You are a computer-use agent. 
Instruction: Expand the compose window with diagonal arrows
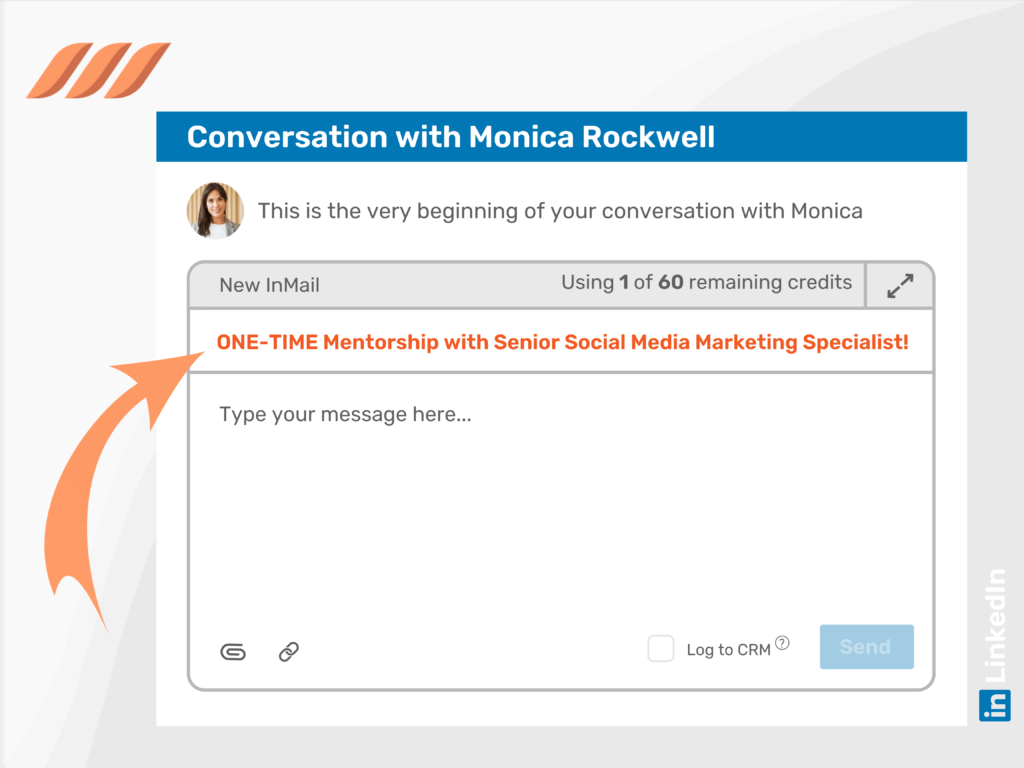click(x=899, y=283)
